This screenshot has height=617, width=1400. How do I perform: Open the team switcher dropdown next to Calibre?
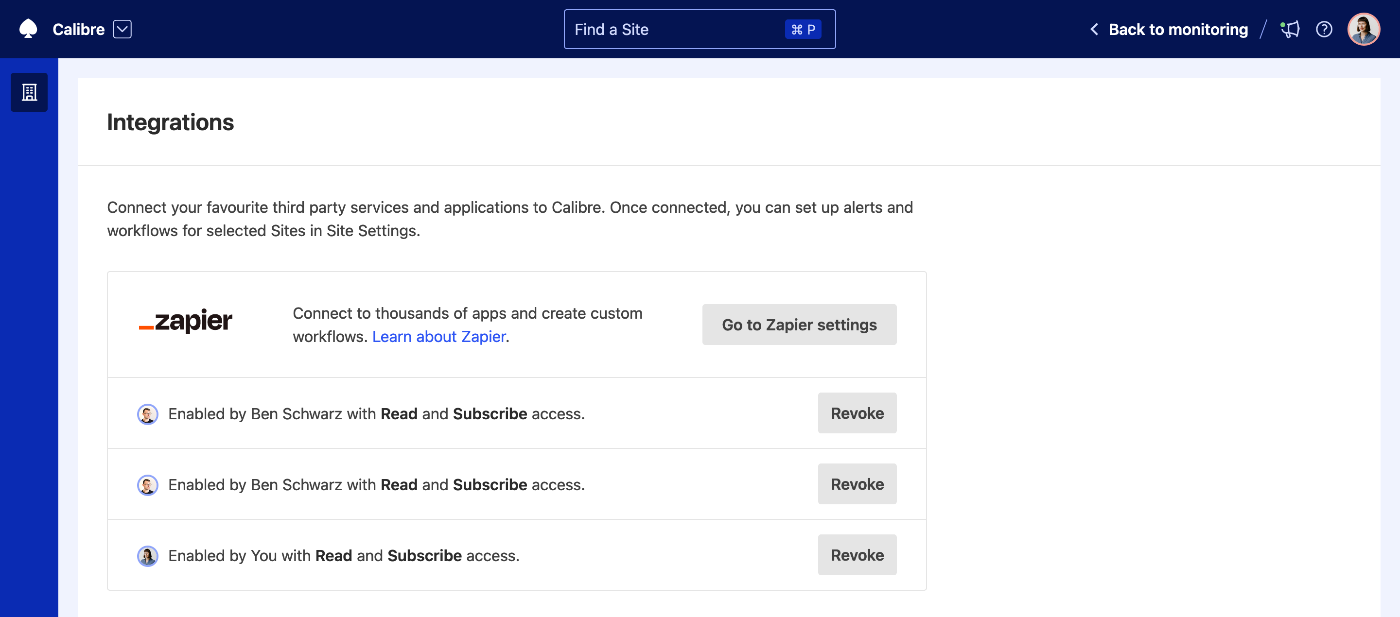coord(122,29)
